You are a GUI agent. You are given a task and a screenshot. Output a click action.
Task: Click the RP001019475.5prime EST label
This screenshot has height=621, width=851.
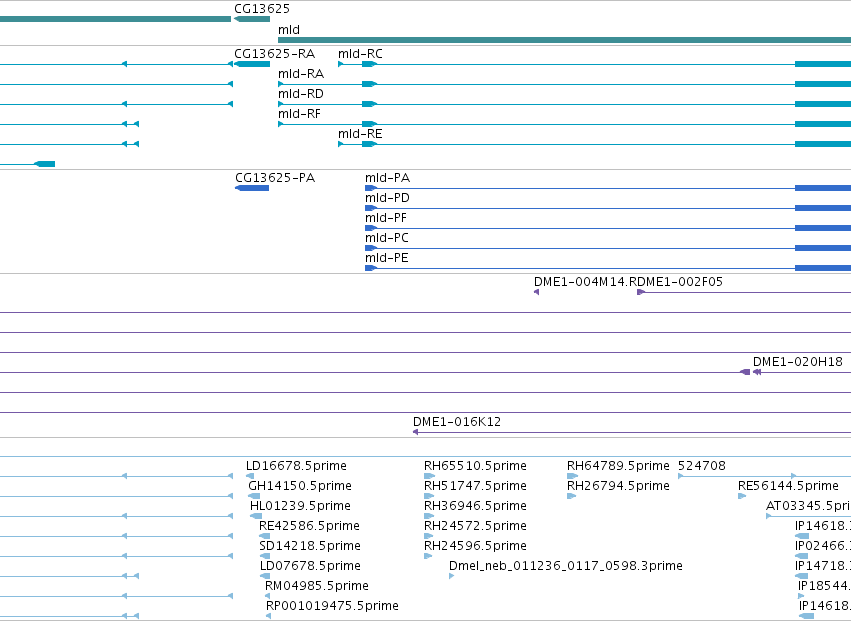pyautogui.click(x=332, y=606)
